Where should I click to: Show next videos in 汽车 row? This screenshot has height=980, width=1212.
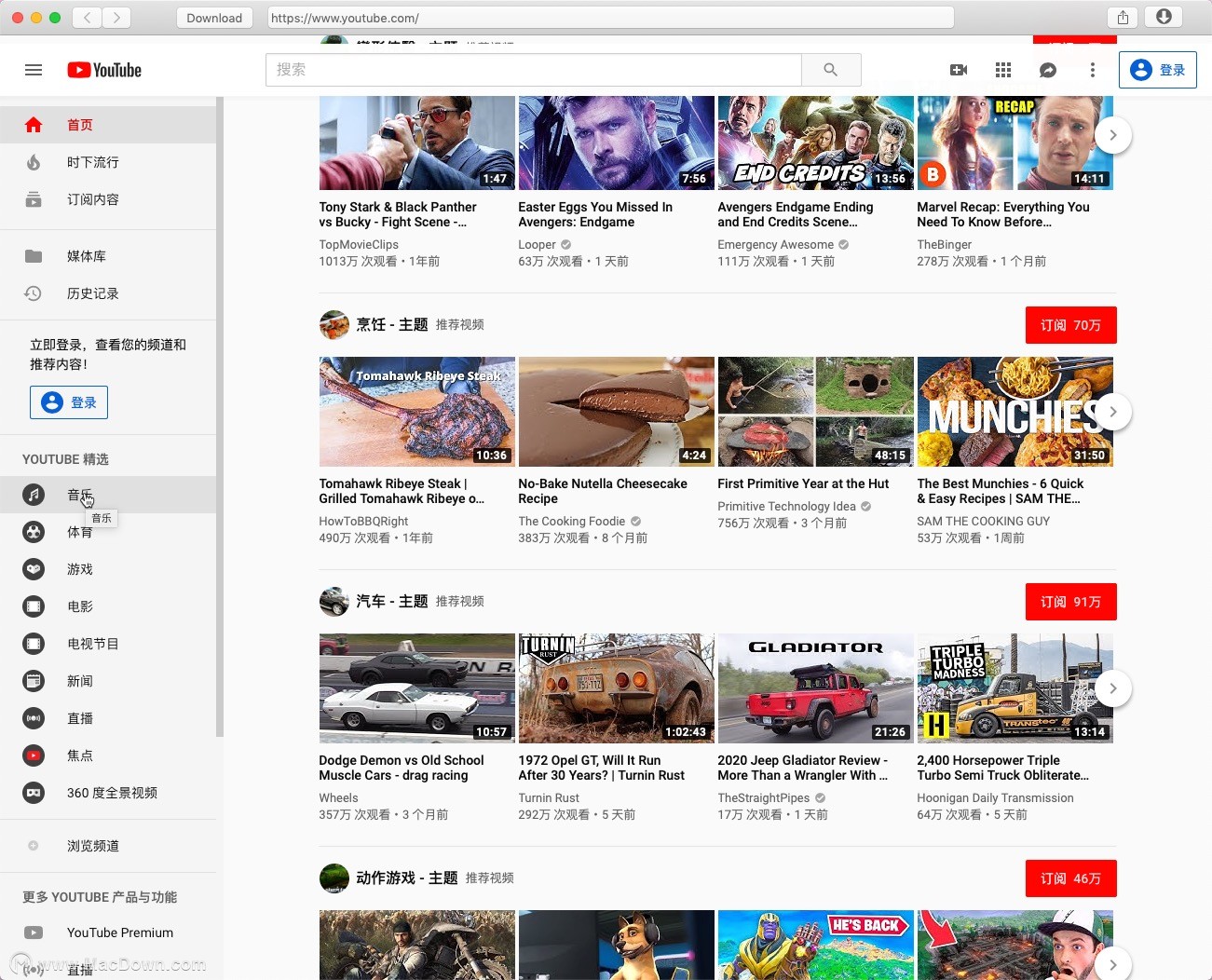click(x=1112, y=688)
